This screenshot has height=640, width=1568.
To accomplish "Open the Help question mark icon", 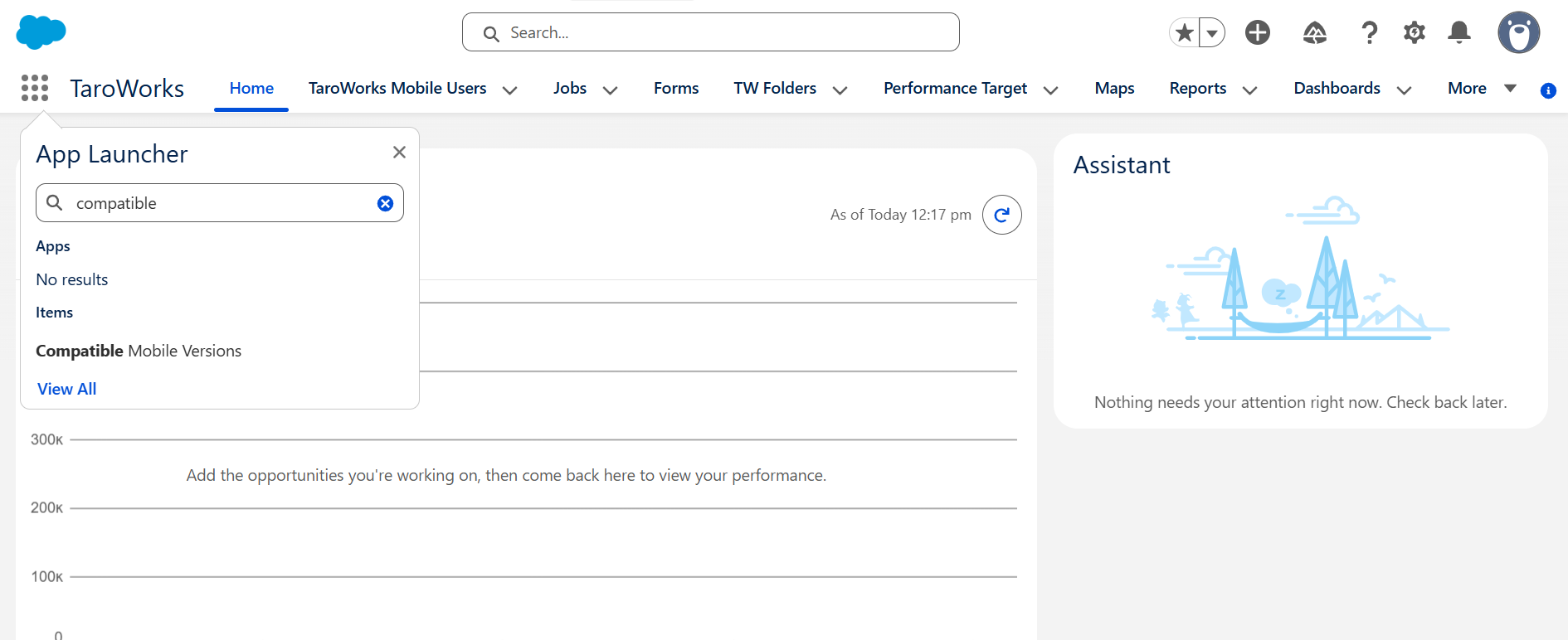I will coord(1370,32).
